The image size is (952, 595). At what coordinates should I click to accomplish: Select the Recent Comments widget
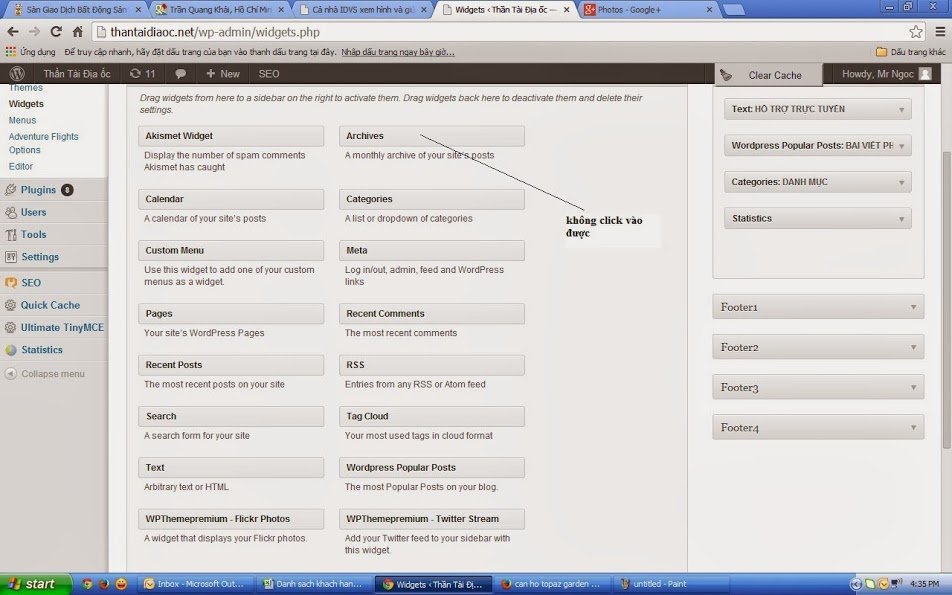coord(432,314)
